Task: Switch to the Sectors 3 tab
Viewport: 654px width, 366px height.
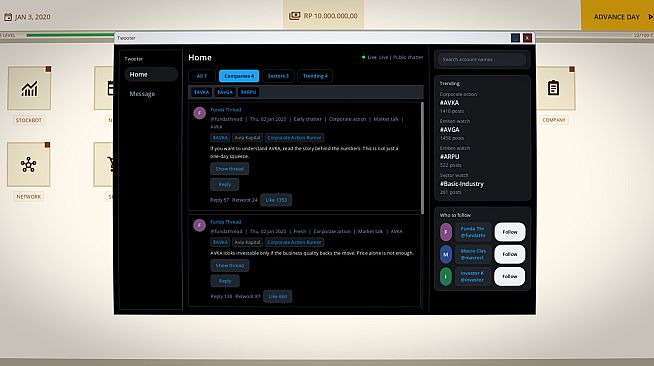Action: pos(278,76)
